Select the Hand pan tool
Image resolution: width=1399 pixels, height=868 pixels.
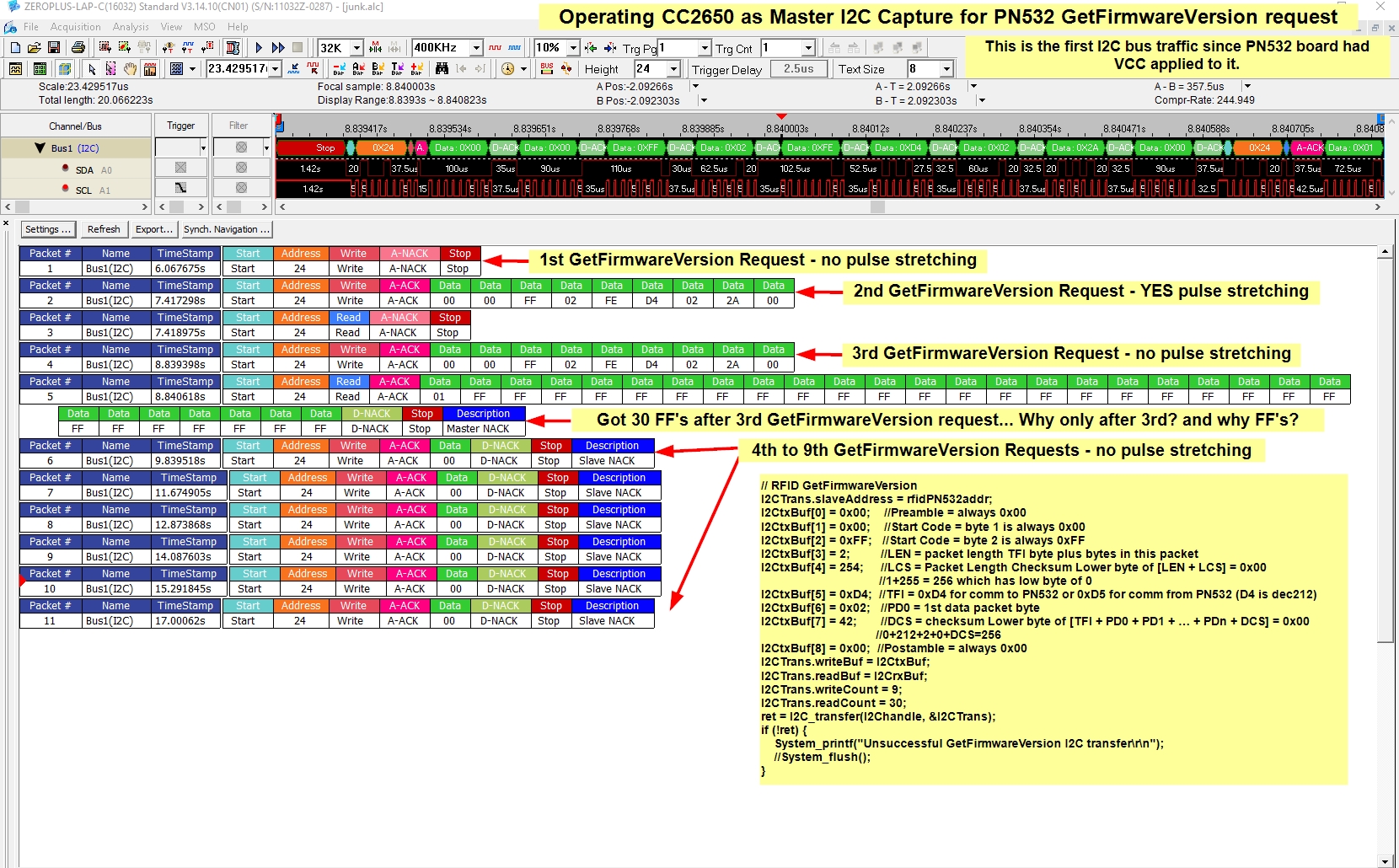pyautogui.click(x=130, y=69)
